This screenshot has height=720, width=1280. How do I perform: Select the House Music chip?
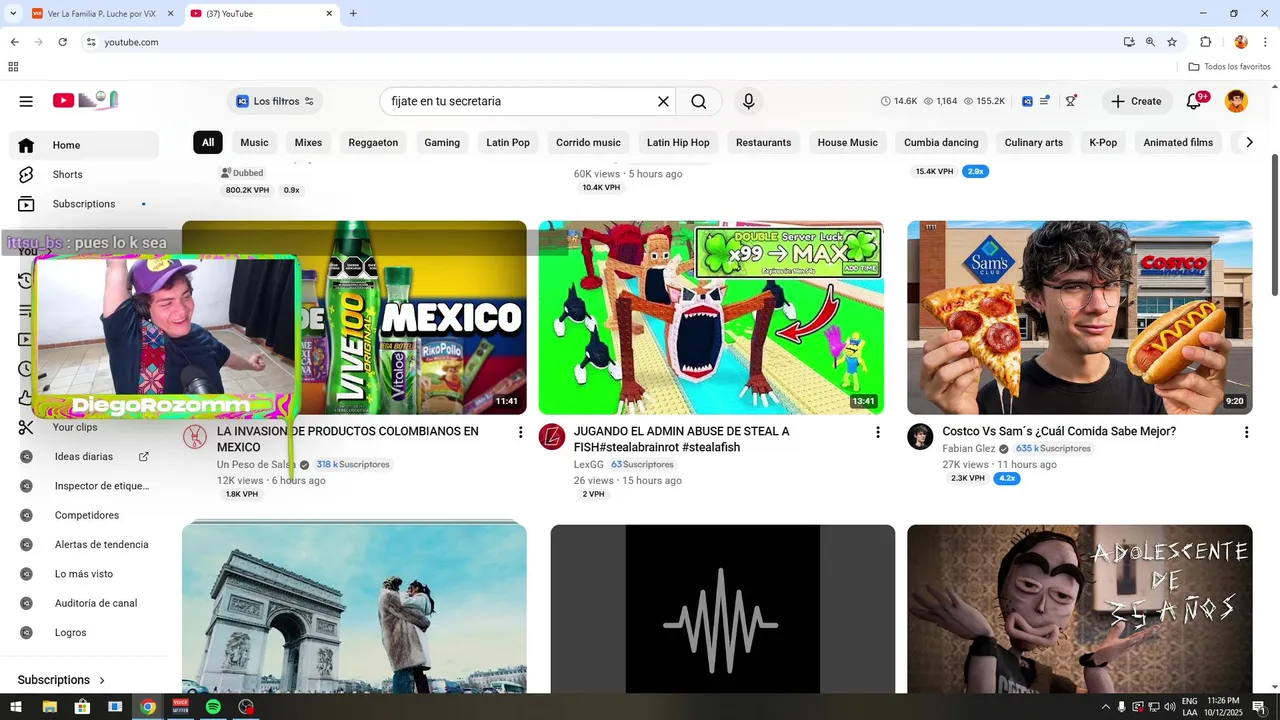point(847,142)
